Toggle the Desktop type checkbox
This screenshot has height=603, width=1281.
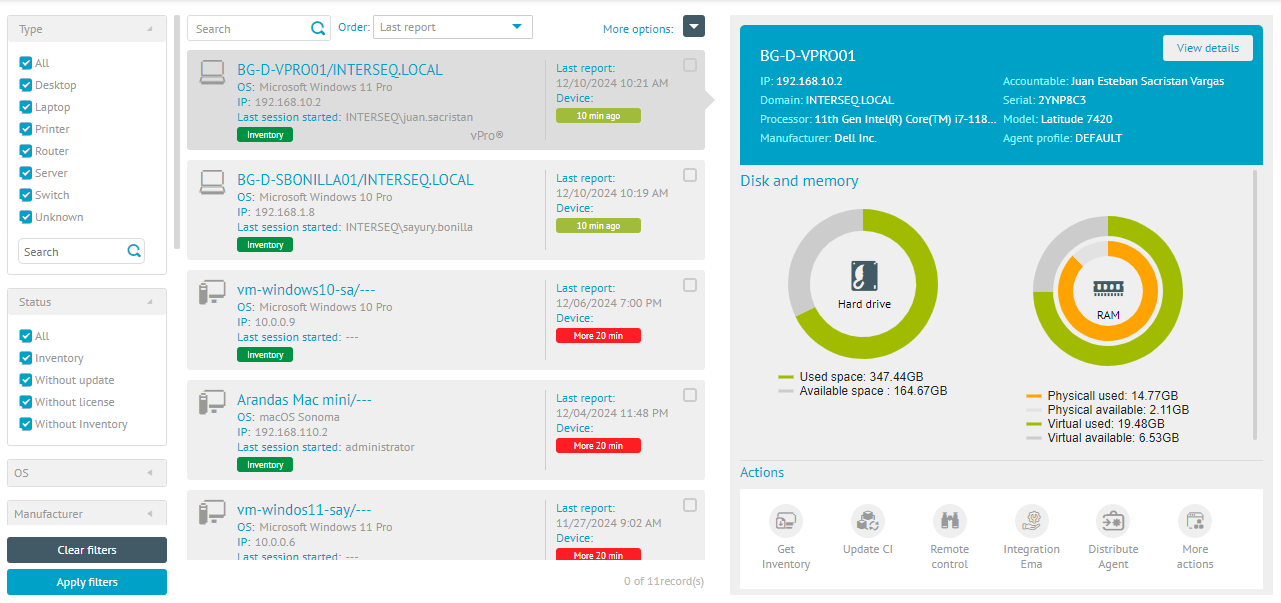[26, 85]
